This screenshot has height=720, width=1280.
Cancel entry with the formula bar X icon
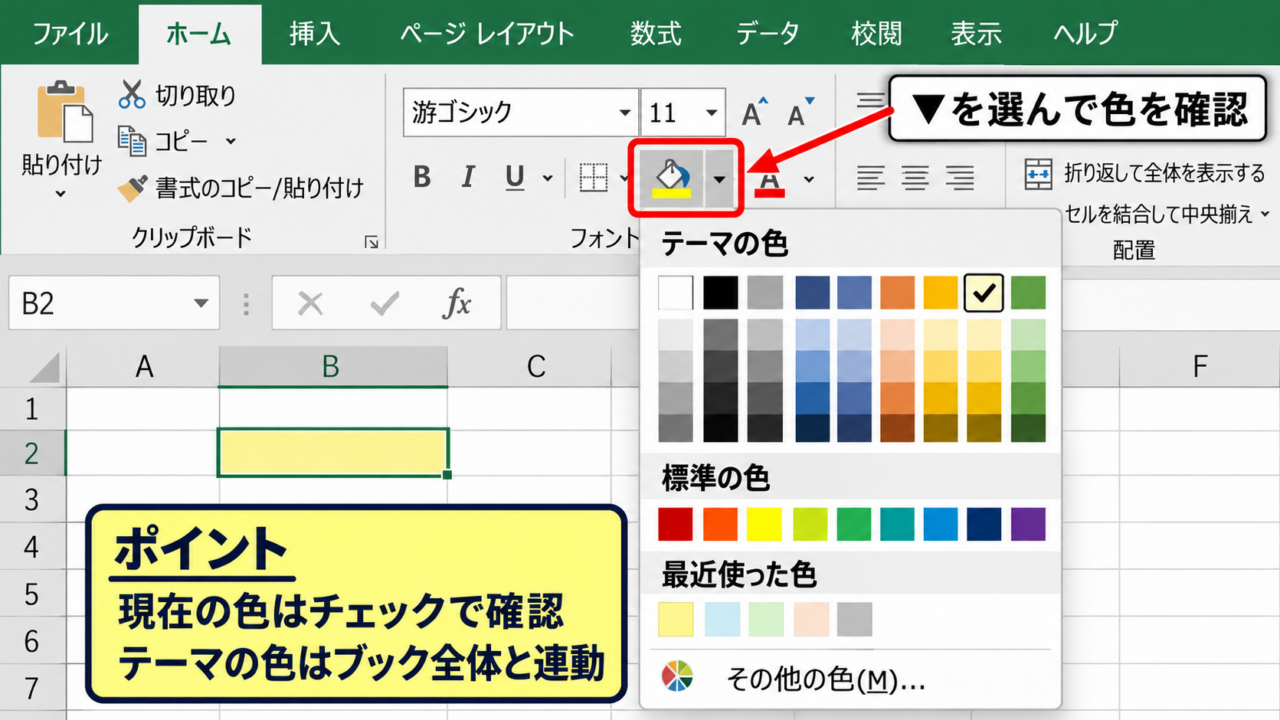(310, 303)
